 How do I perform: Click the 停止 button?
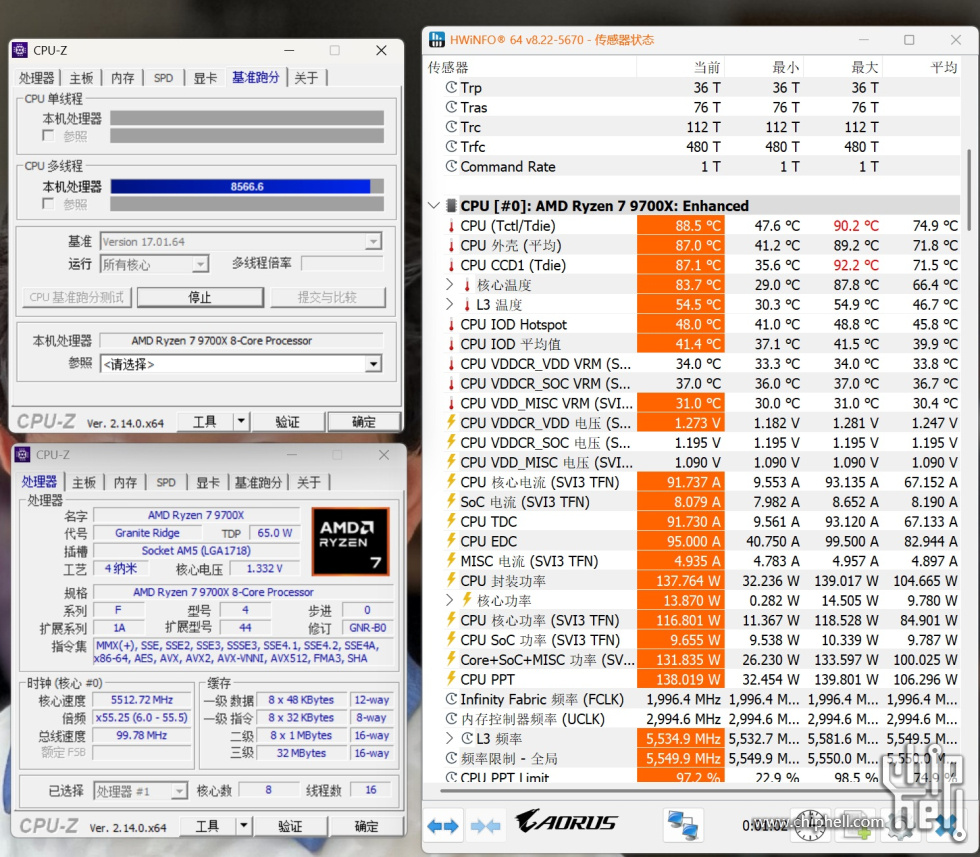pos(201,297)
